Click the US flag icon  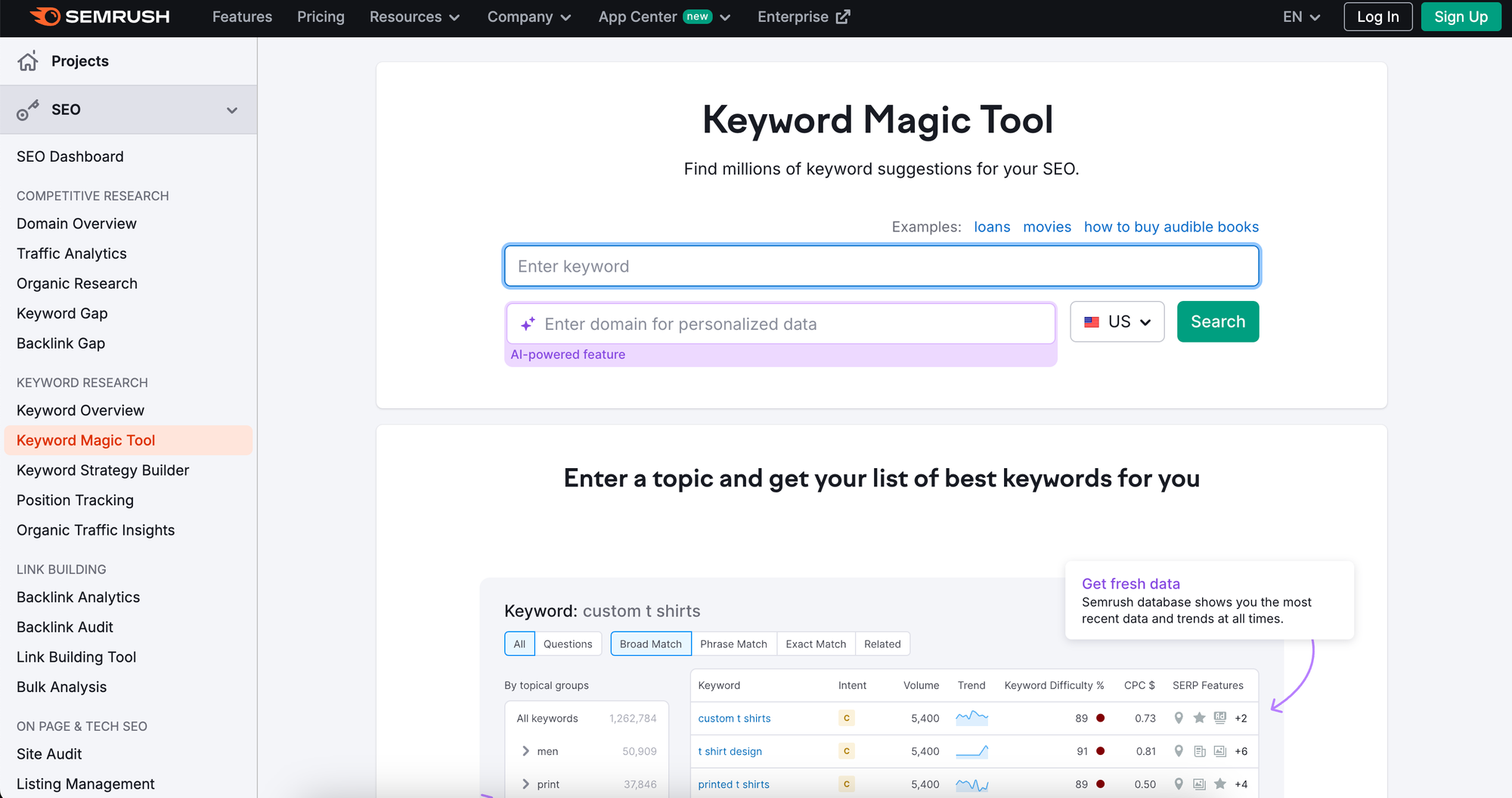1092,322
